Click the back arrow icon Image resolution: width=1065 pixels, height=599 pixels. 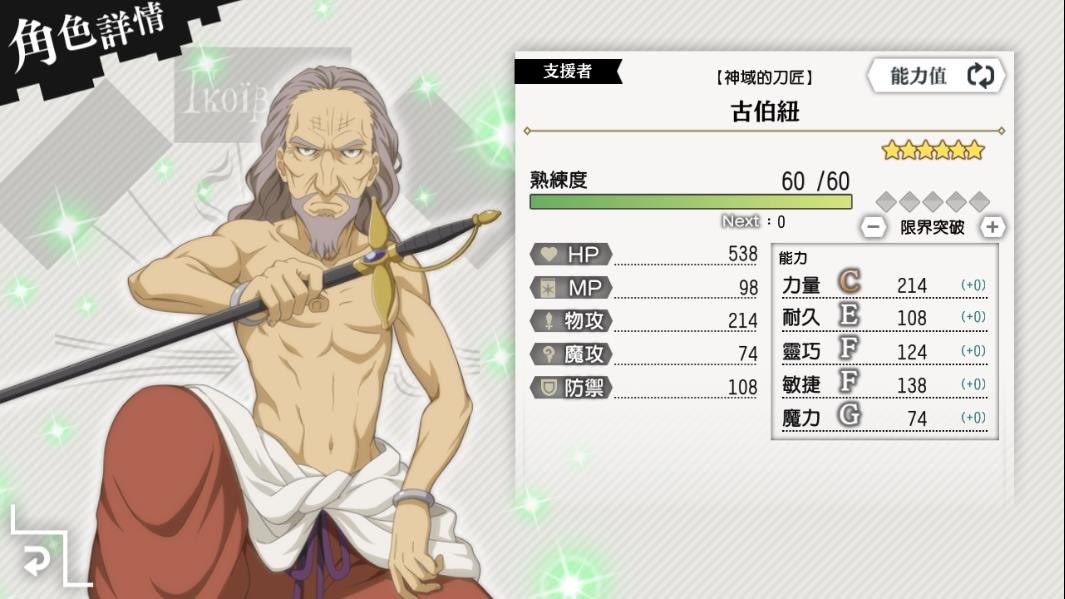(x=37, y=558)
